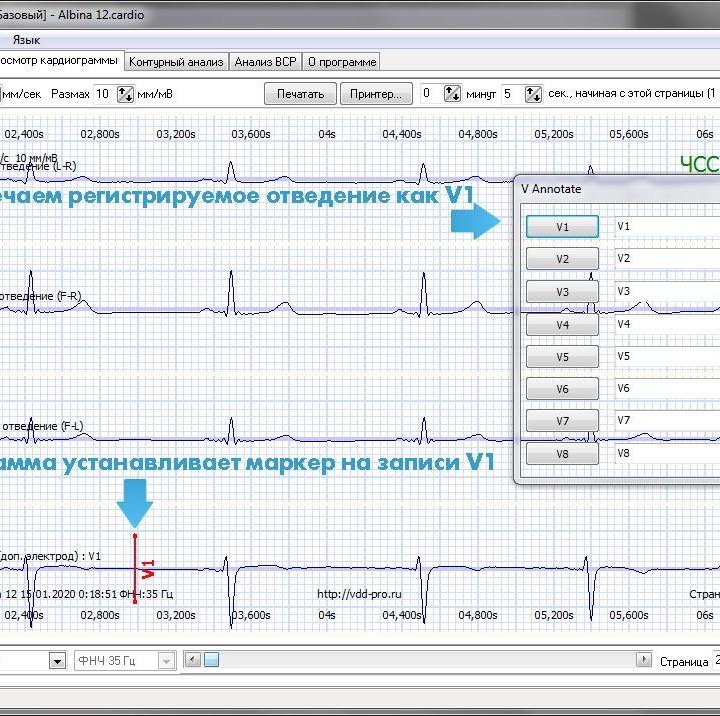Open the Анализ ВСР tab

point(265,62)
